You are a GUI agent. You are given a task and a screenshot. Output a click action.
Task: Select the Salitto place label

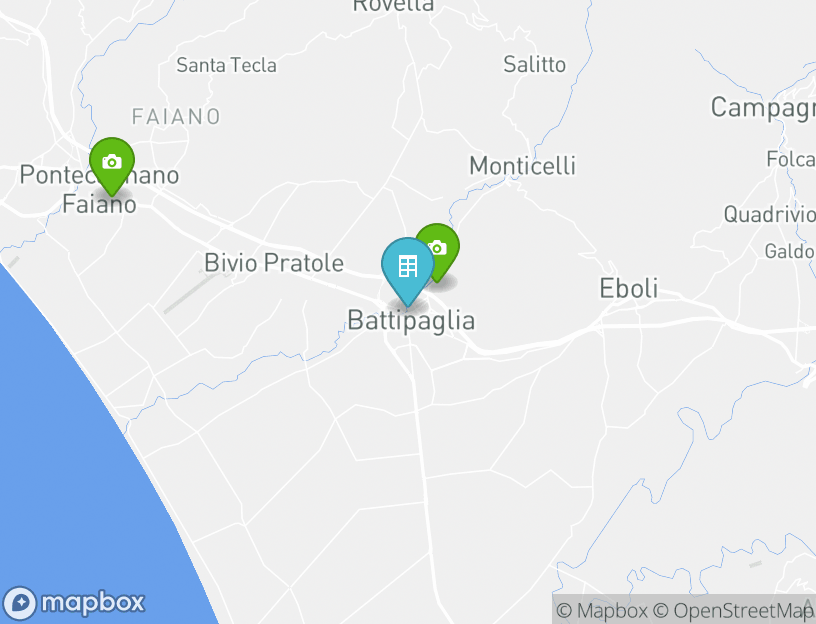pyautogui.click(x=534, y=65)
